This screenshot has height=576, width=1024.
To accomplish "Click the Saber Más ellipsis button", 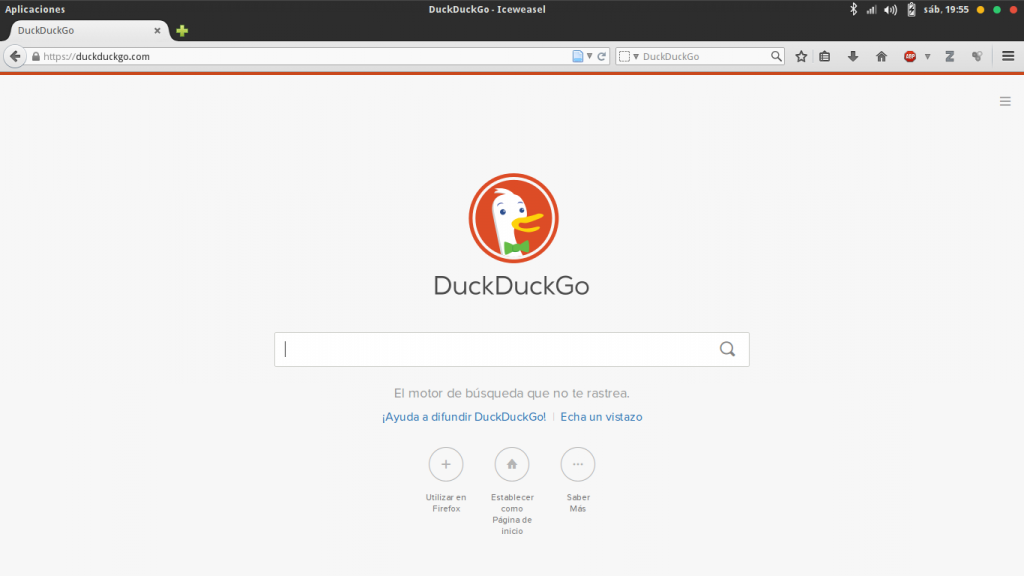I will [577, 464].
